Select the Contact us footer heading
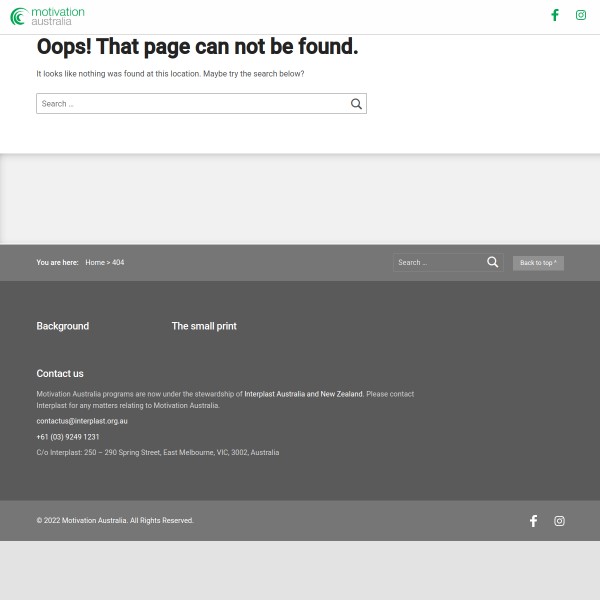The image size is (600, 600). [60, 374]
